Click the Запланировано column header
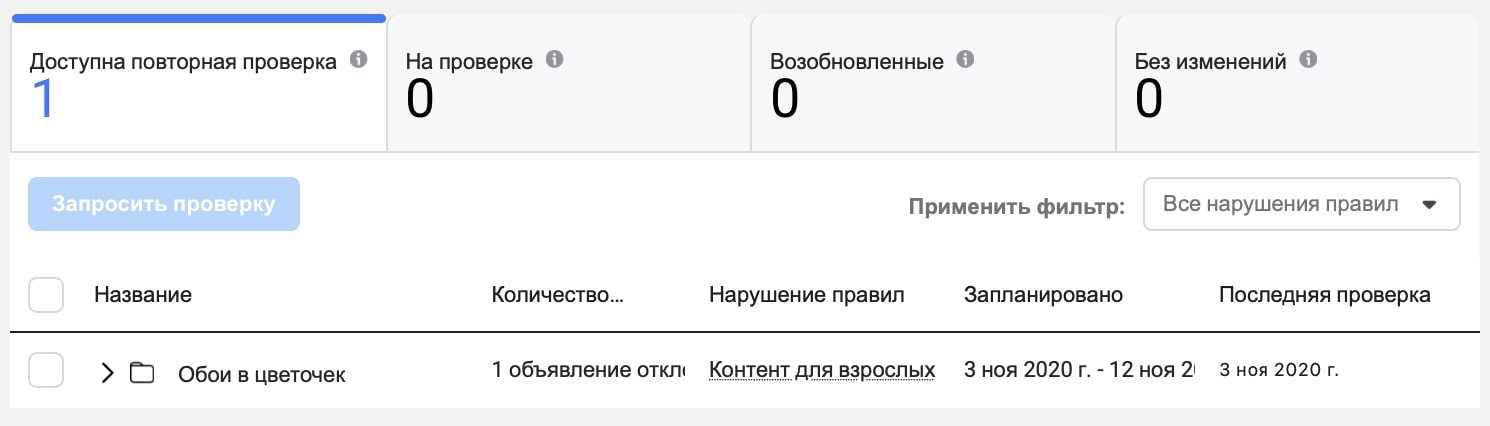The height and width of the screenshot is (426, 1490). point(1043,295)
